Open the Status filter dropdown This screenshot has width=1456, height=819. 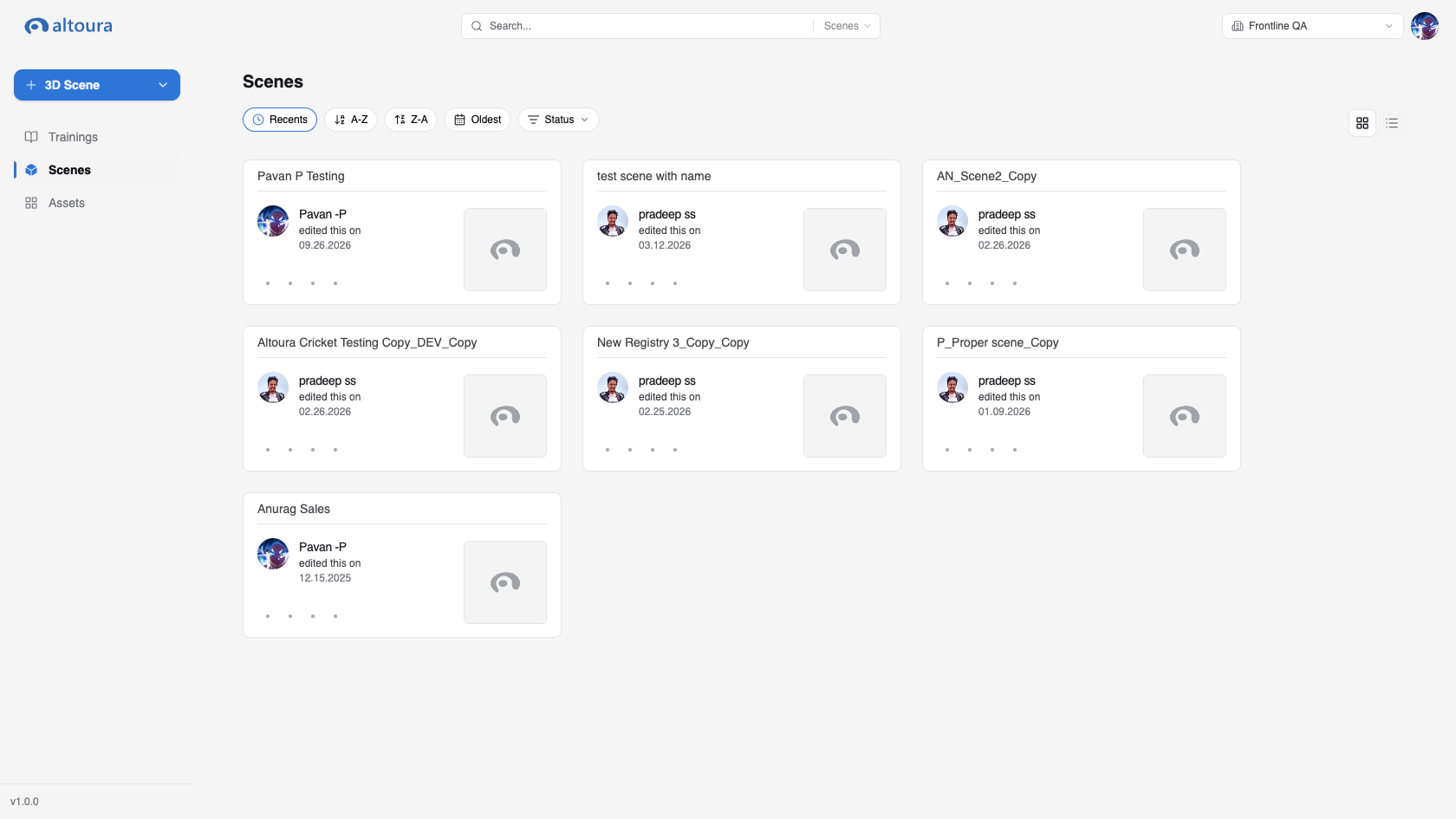[x=558, y=120]
